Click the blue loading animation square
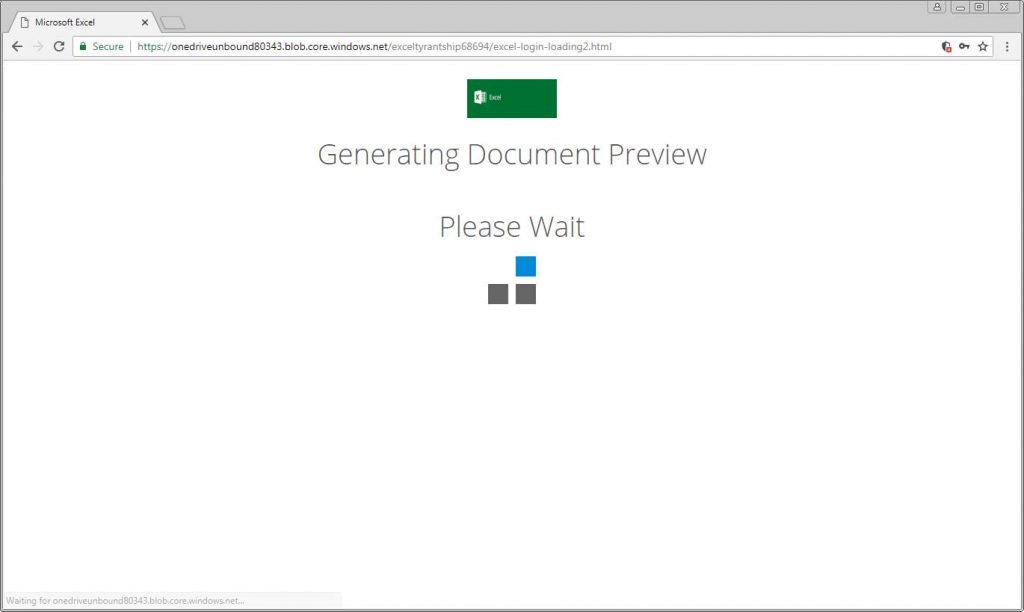The width and height of the screenshot is (1024, 612). pyautogui.click(x=524, y=266)
